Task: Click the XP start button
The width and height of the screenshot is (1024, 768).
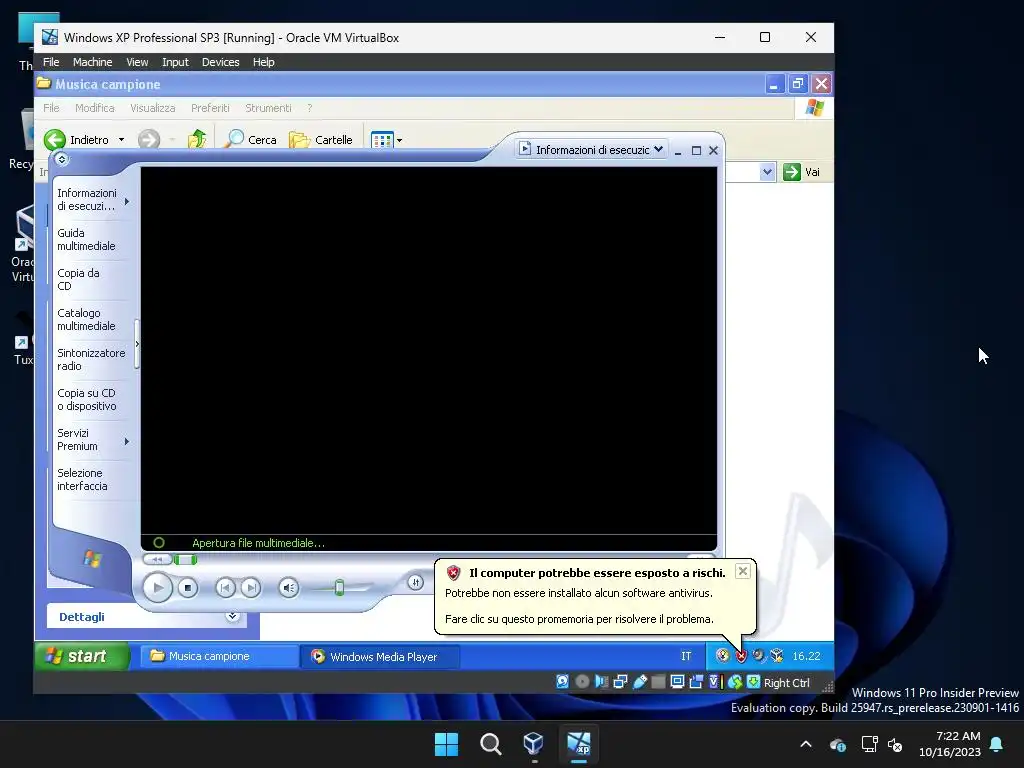Action: coord(82,656)
